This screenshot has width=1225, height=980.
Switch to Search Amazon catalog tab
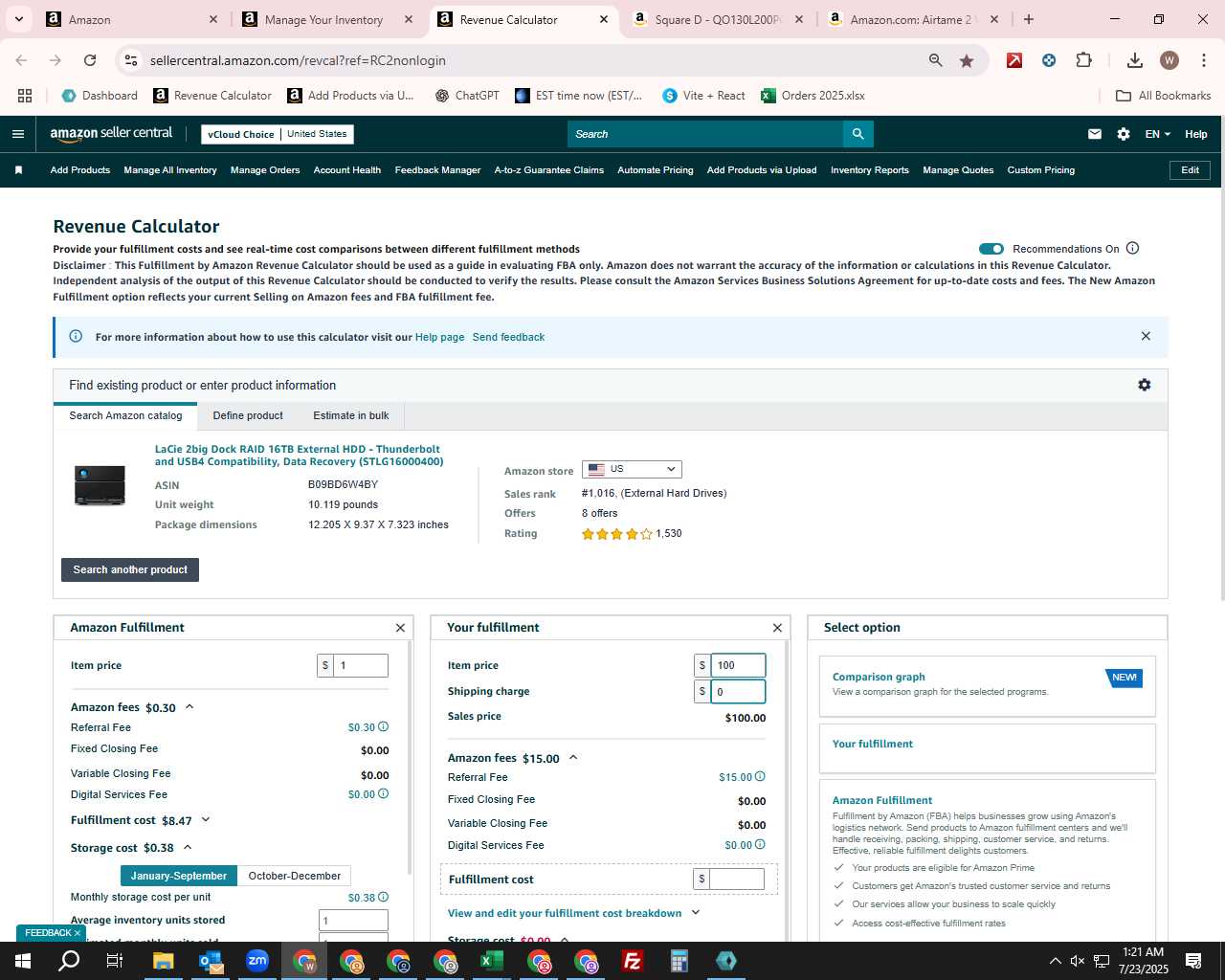(125, 415)
